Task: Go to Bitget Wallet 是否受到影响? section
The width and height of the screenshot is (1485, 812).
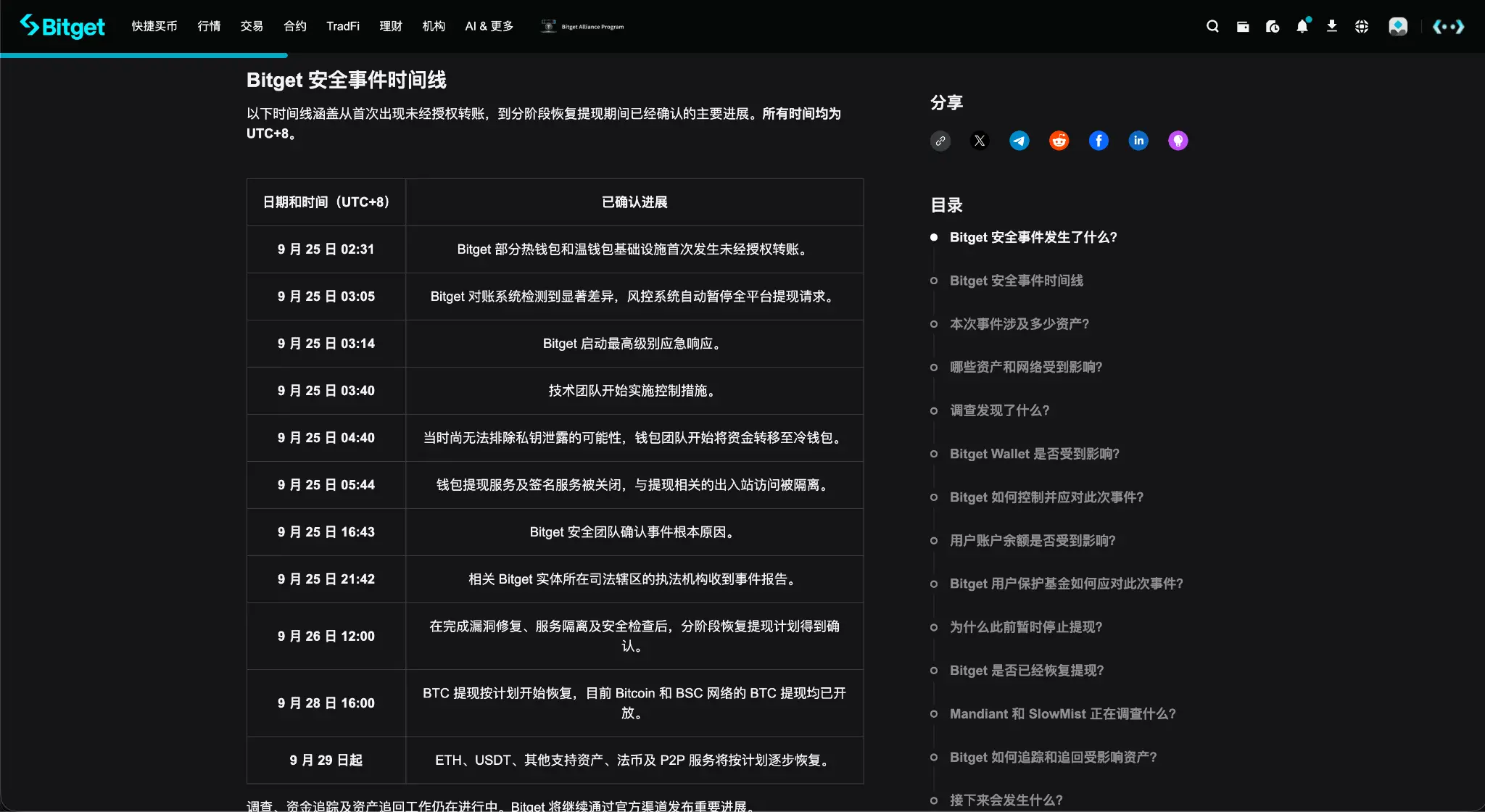Action: pyautogui.click(x=1035, y=454)
